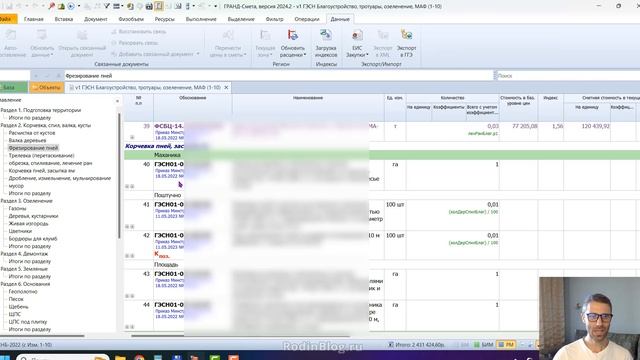Switch to the Физобъем tab
The height and width of the screenshot is (360, 640).
131,19
